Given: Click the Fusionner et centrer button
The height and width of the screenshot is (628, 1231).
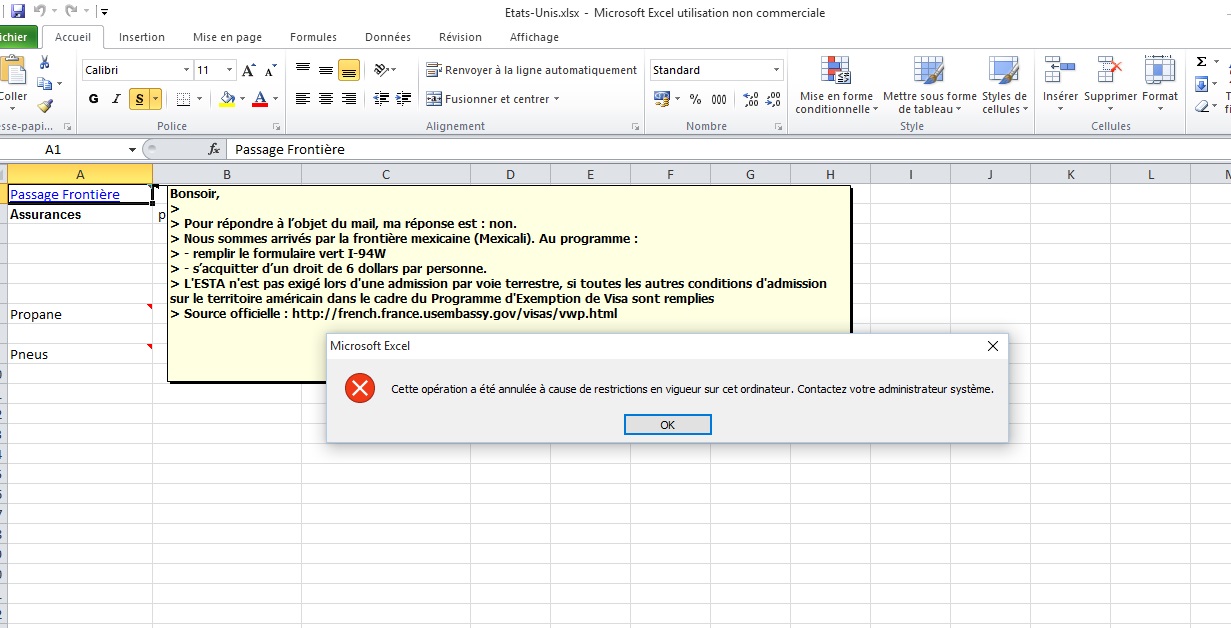Looking at the screenshot, I should tap(488, 99).
